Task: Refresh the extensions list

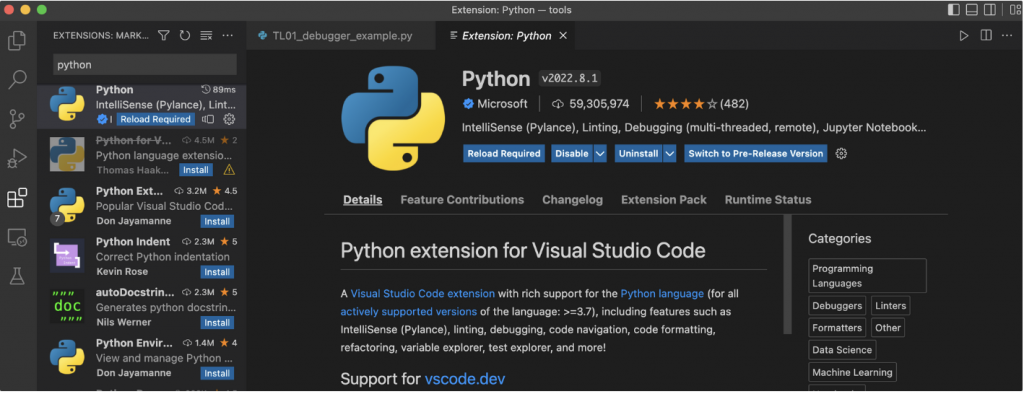Action: click(x=185, y=35)
